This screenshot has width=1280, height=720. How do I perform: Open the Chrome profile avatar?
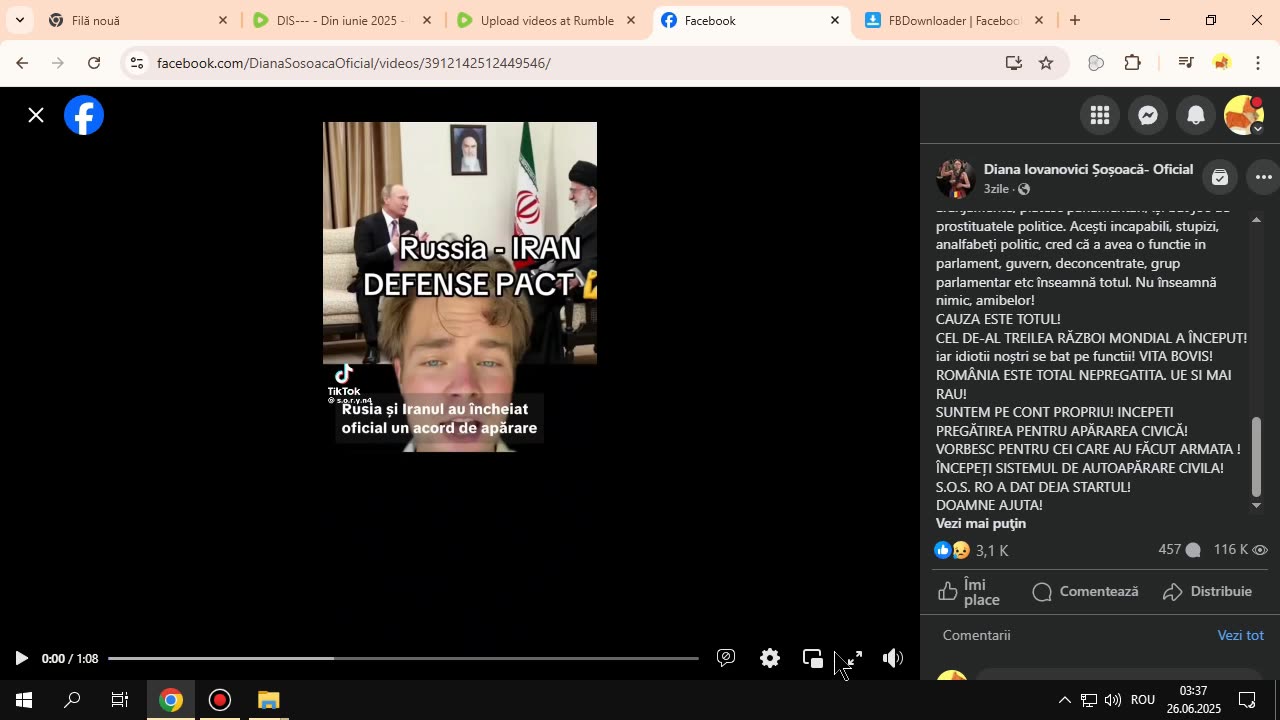[1221, 63]
